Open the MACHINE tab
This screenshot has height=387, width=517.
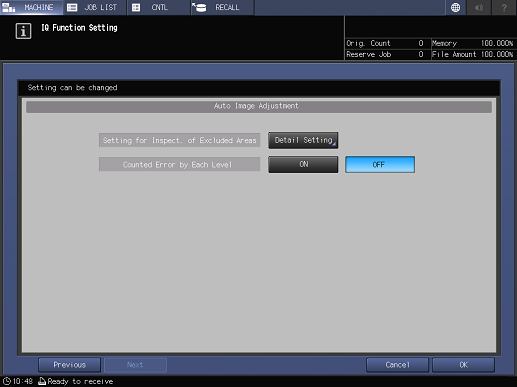[31, 7]
